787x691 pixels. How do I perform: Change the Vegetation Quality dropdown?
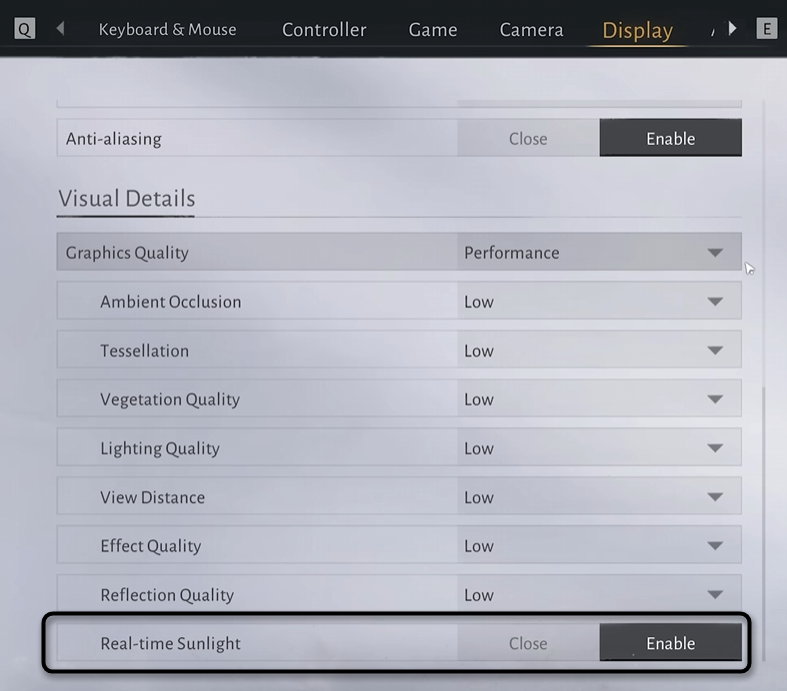(x=599, y=400)
